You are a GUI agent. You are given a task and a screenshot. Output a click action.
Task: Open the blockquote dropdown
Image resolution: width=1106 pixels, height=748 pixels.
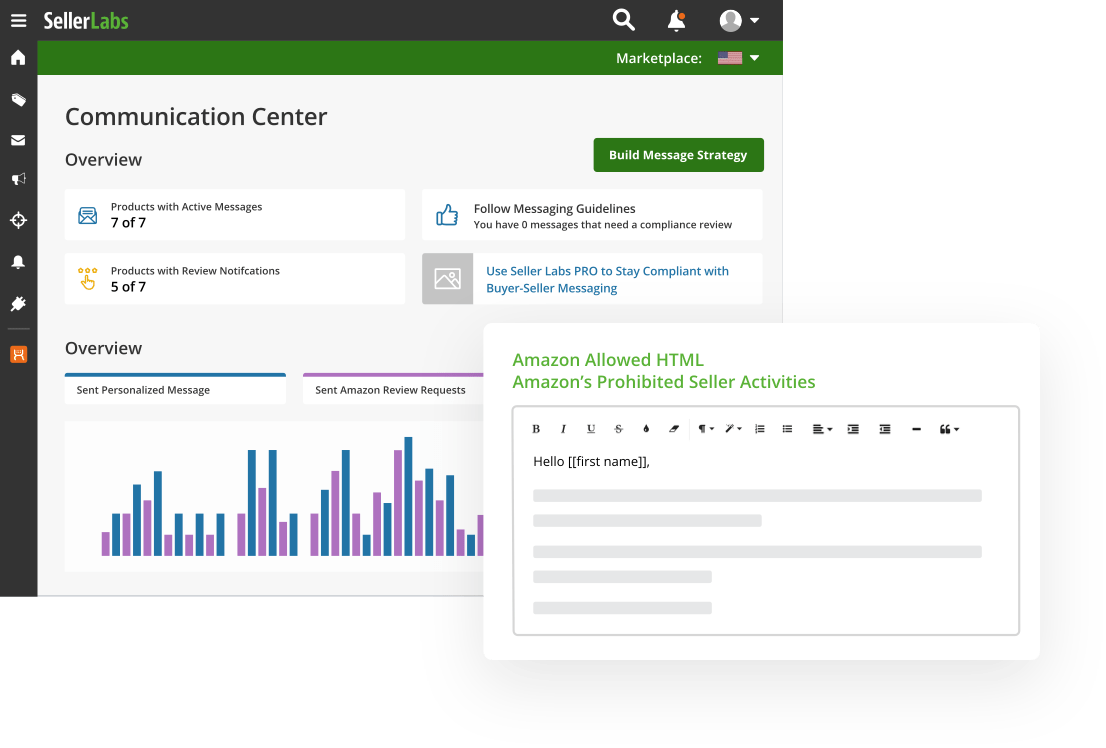point(949,429)
